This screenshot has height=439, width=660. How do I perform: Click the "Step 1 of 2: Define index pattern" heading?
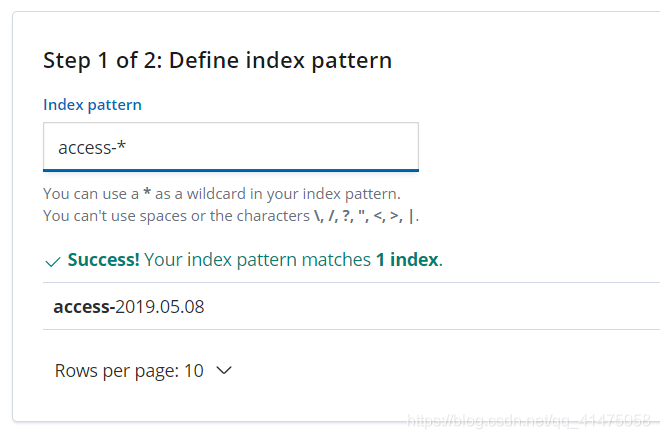[218, 60]
